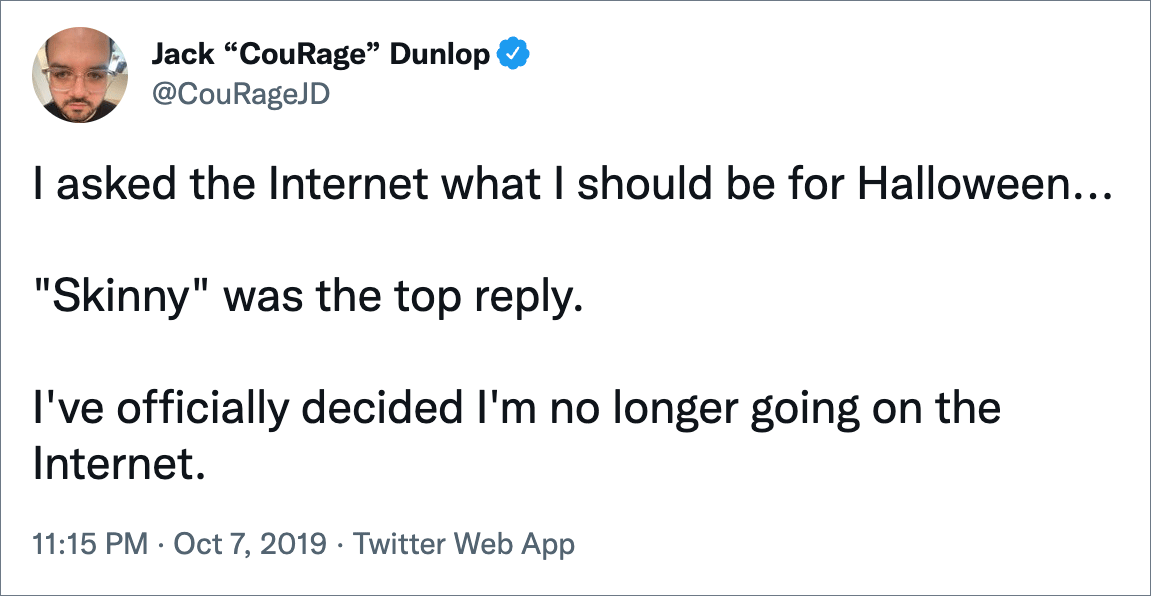Viewport: 1151px width, 596px height.
Task: Open the Oct 7, 2019 date link
Action: click(x=251, y=545)
